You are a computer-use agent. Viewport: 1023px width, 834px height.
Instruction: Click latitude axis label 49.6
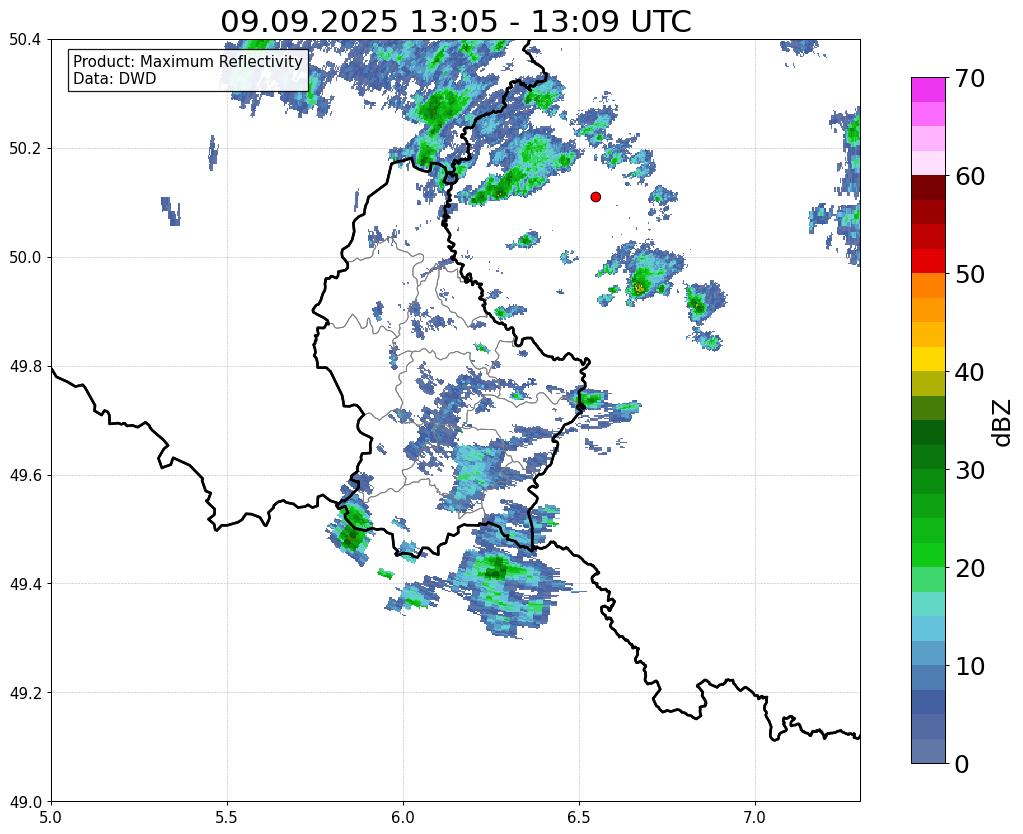click(x=25, y=476)
